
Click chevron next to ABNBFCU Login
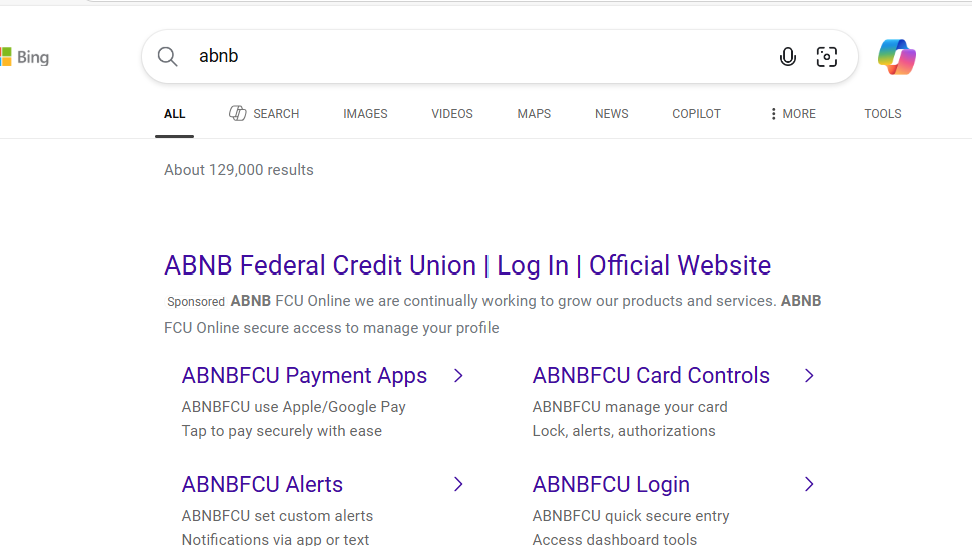pyautogui.click(x=809, y=484)
